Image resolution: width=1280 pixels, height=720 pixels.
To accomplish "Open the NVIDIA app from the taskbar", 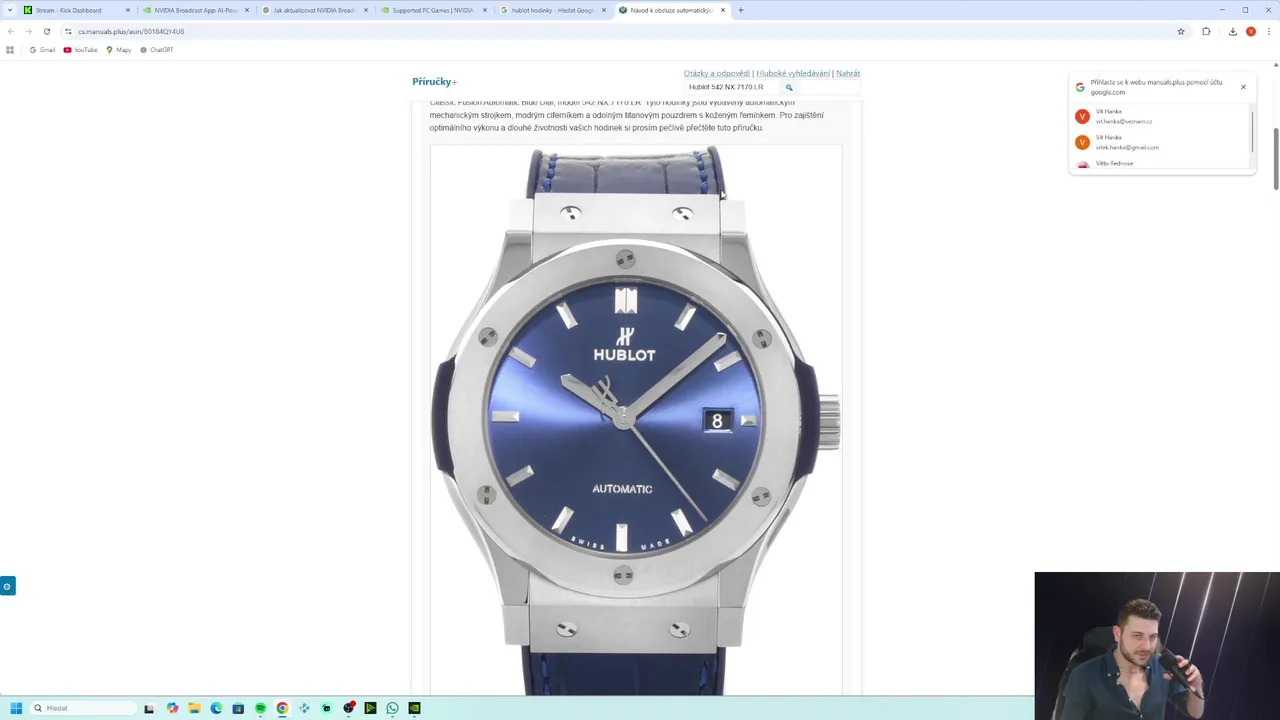I will click(414, 708).
